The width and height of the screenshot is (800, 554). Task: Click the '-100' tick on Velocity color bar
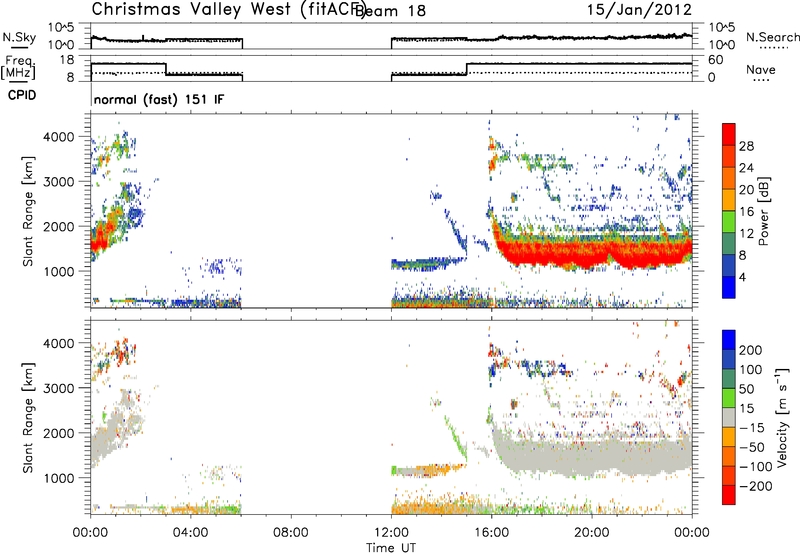(755, 467)
